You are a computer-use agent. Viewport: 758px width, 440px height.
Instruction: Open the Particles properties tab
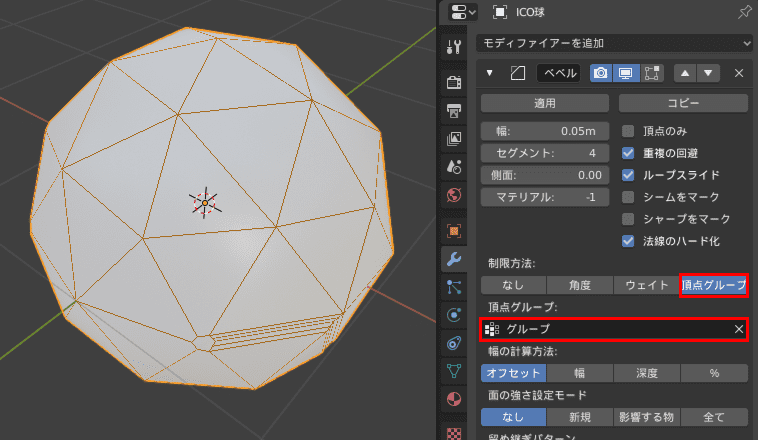454,287
